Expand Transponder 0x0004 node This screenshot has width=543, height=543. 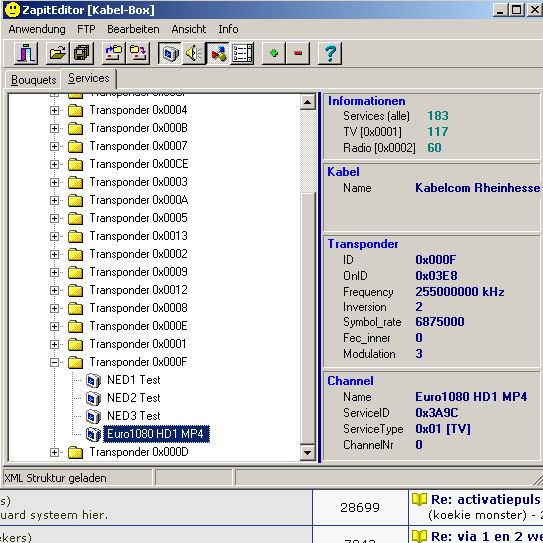point(54,110)
